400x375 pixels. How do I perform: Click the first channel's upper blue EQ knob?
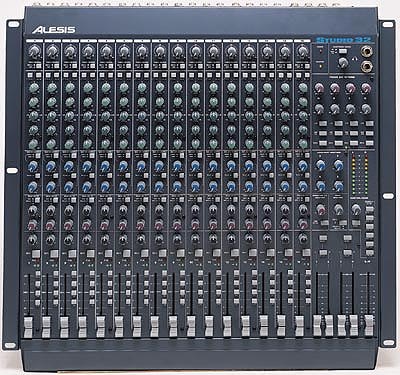33,166
